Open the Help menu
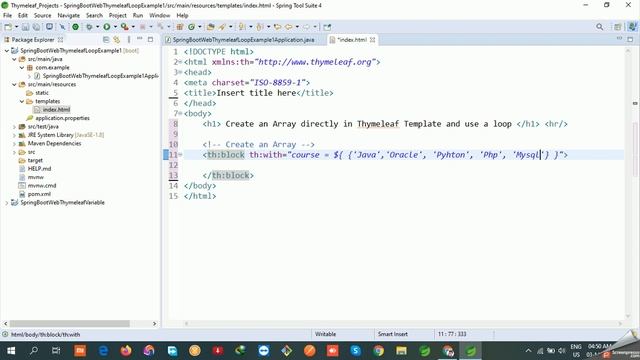This screenshot has height=360, width=640. point(182,16)
